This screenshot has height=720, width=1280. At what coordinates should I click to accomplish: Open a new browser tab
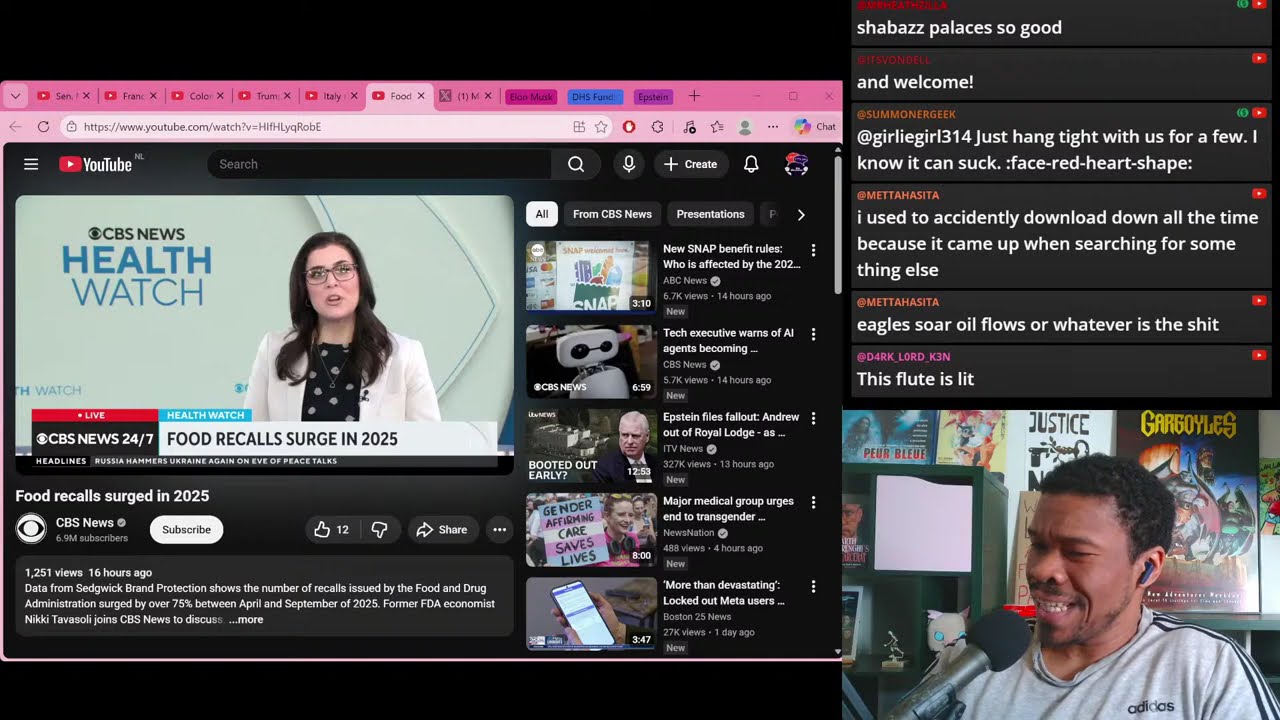694,96
